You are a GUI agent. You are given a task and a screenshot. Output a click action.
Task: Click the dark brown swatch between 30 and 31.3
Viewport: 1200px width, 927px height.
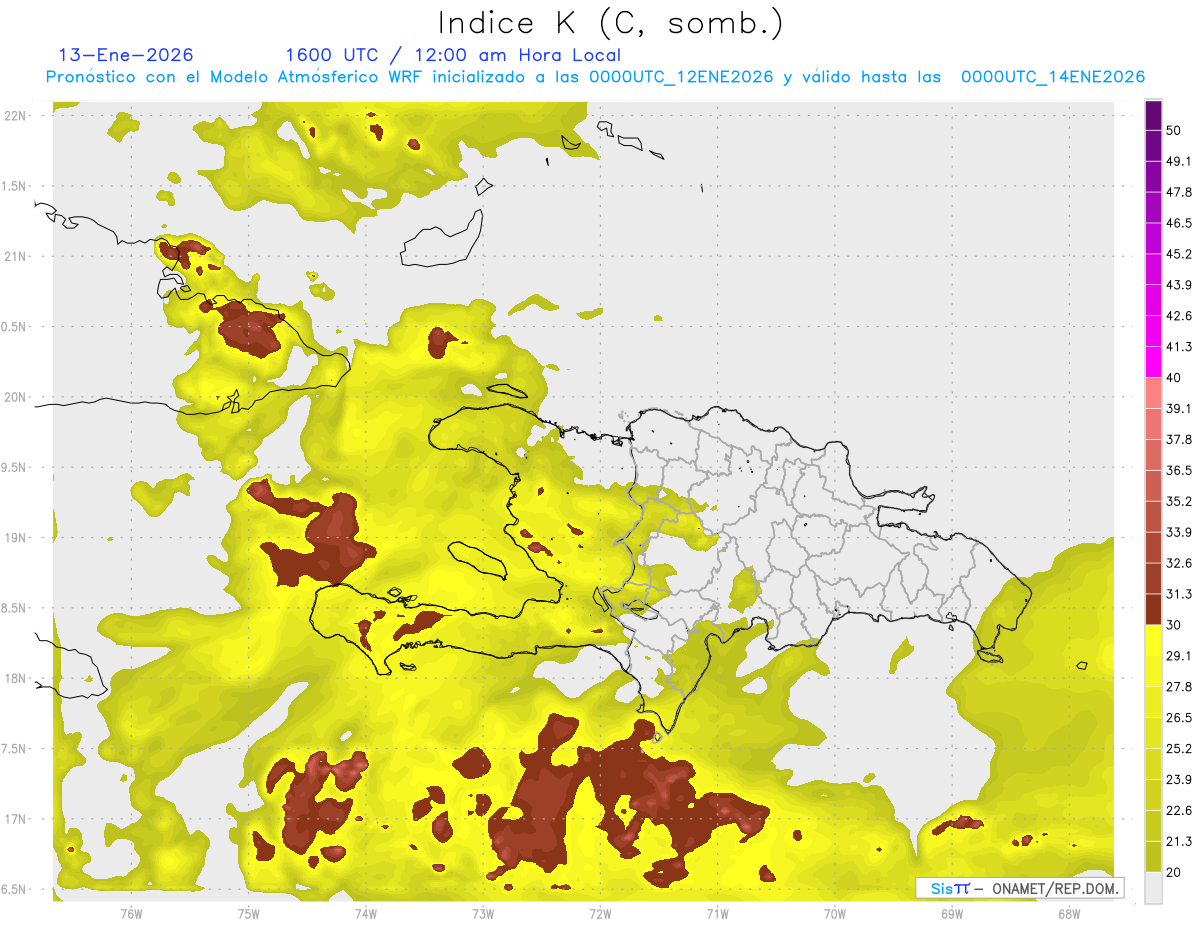pos(1154,609)
